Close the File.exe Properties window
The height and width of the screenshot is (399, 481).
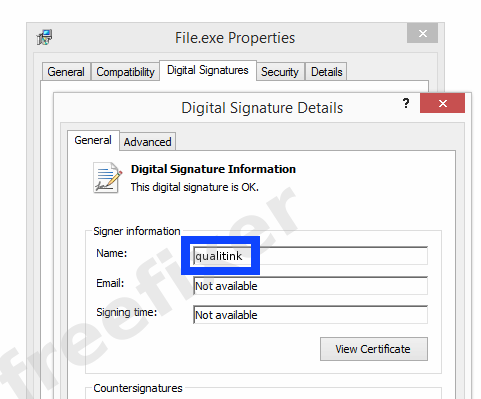point(422,33)
